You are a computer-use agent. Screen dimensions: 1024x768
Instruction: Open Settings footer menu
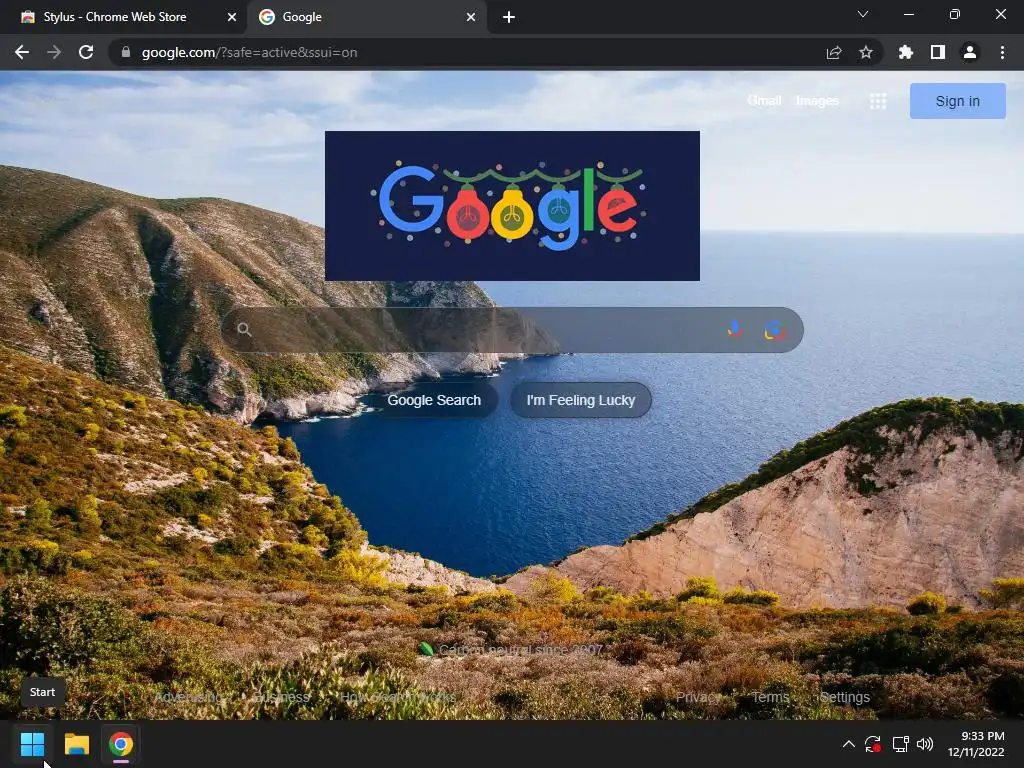[844, 697]
